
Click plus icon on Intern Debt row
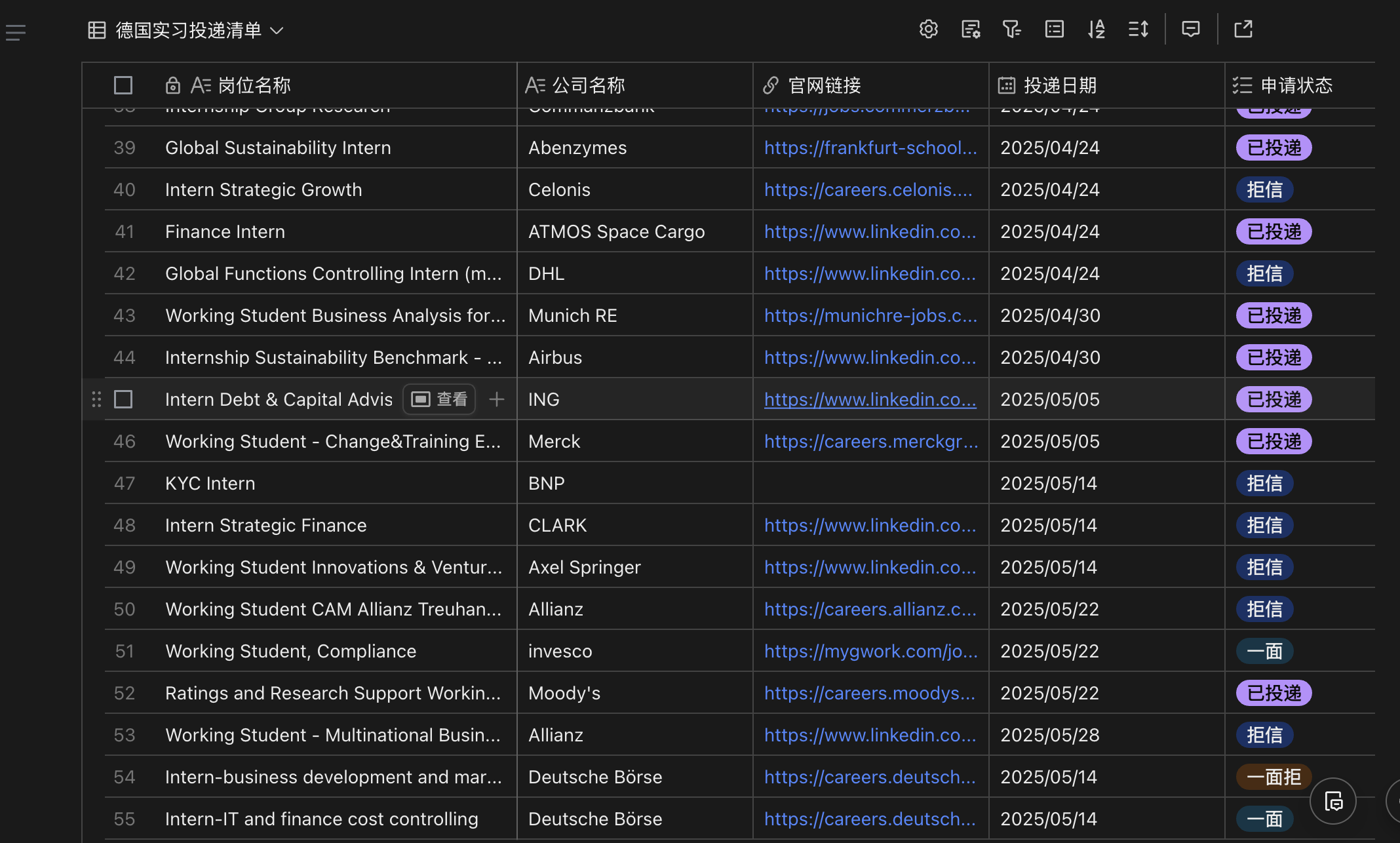coord(497,399)
